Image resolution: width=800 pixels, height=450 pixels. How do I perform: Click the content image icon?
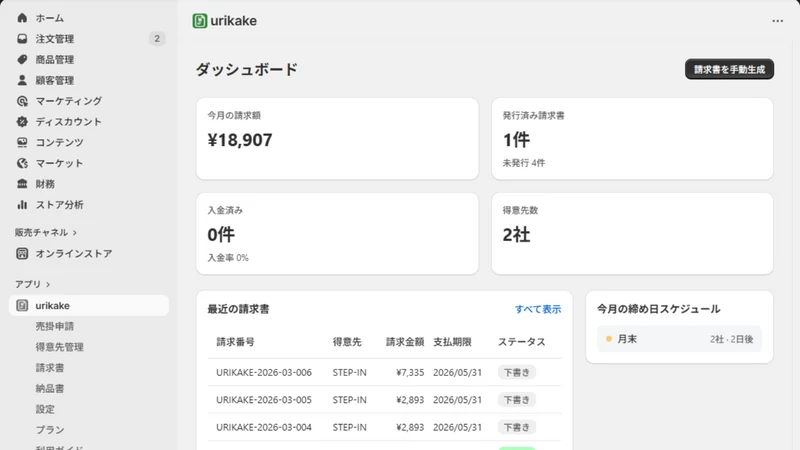22,142
